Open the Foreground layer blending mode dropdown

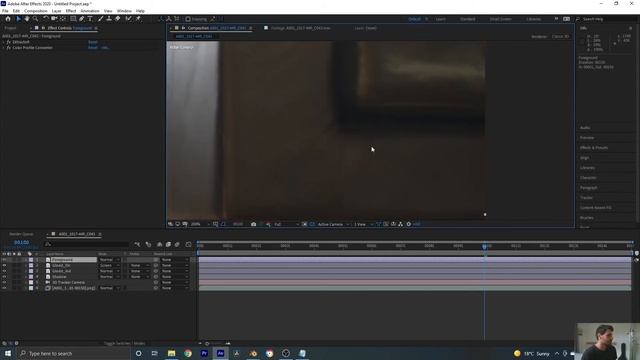coord(109,260)
